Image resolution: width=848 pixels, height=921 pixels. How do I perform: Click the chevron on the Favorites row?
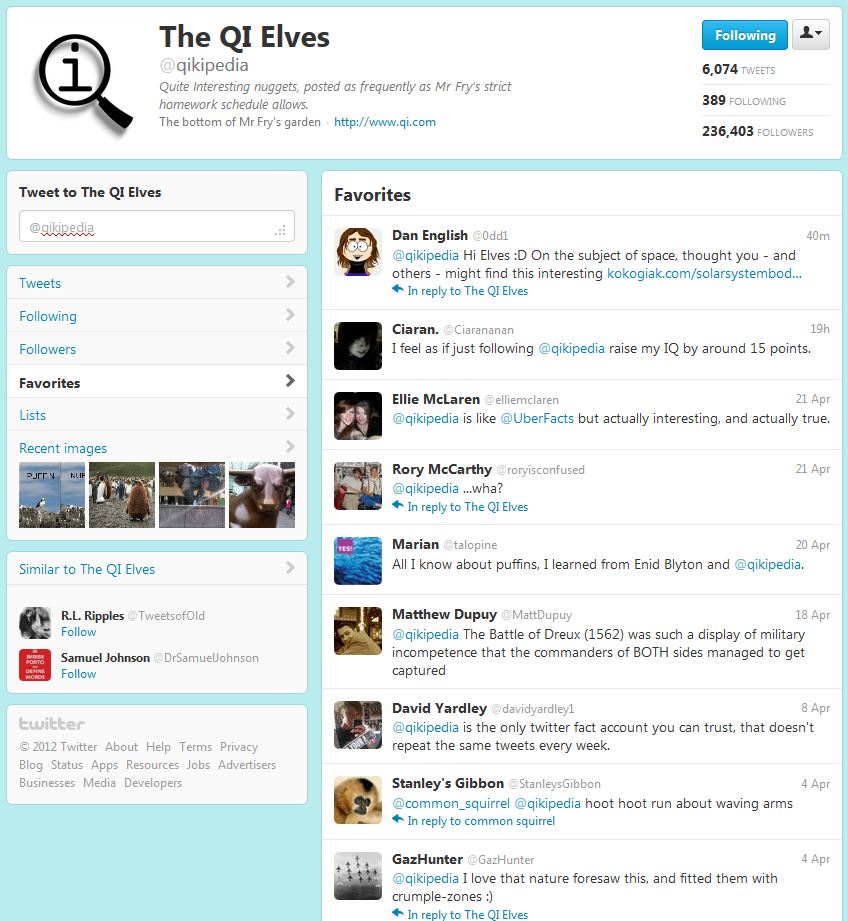[x=290, y=381]
